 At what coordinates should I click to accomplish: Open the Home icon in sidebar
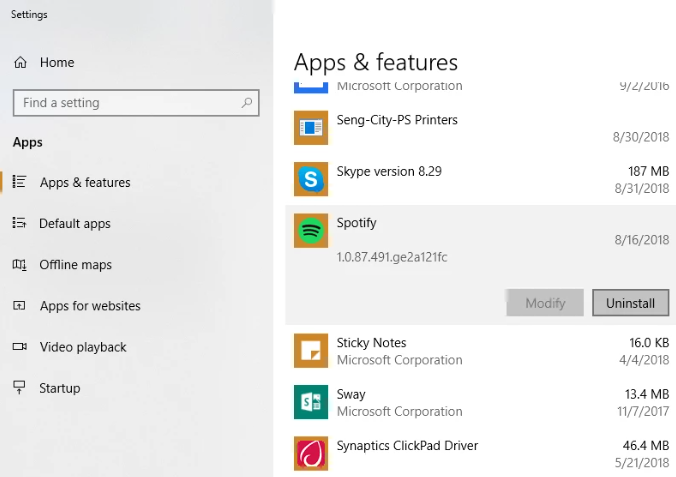click(20, 63)
